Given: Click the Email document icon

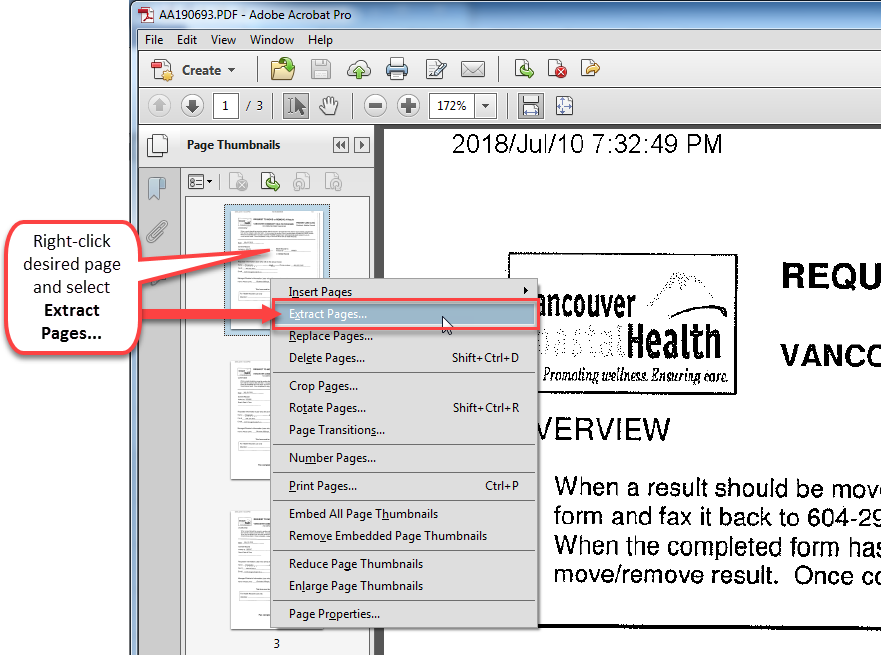Looking at the screenshot, I should 473,69.
